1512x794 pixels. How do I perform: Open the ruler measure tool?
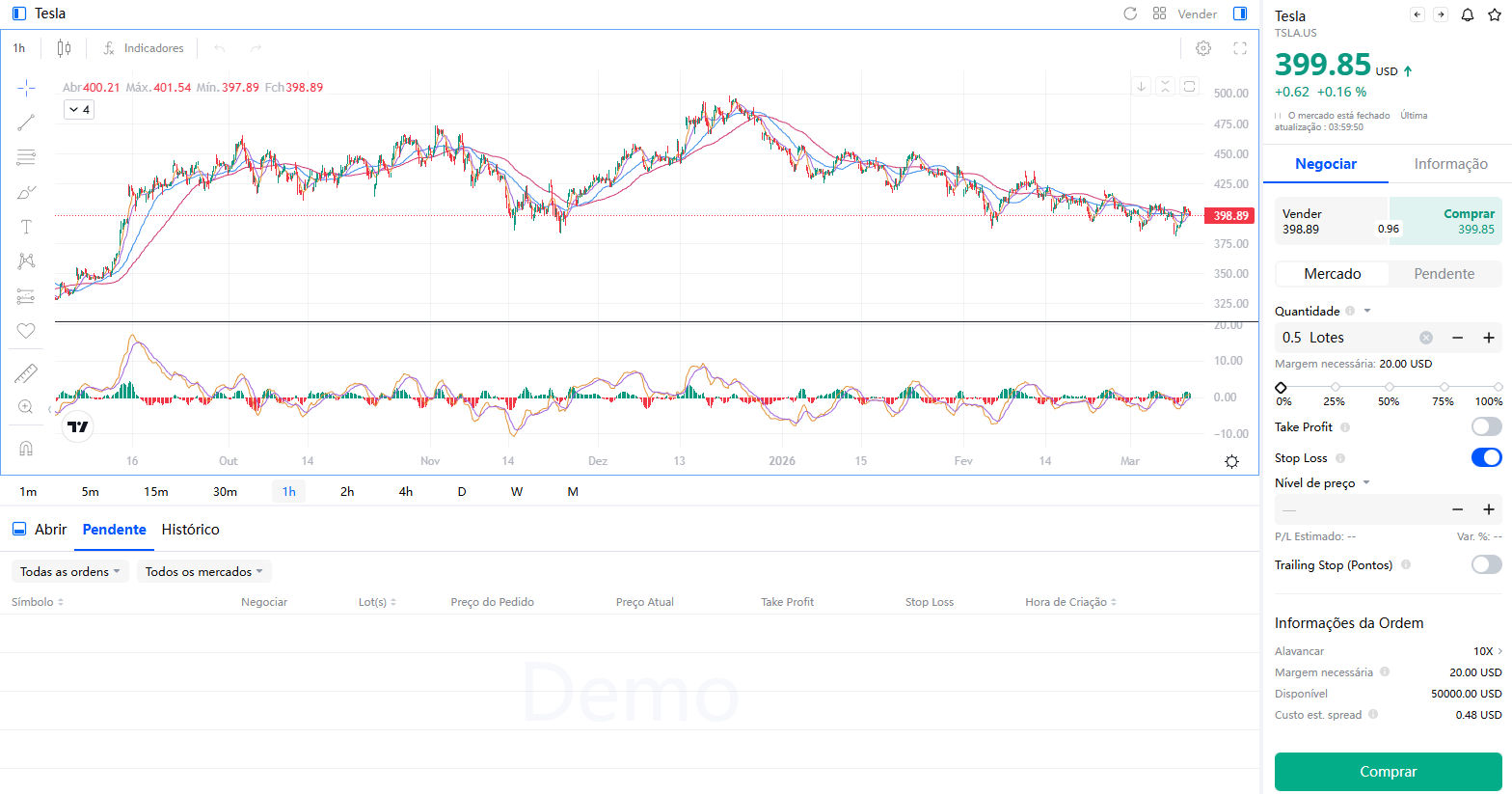(26, 373)
